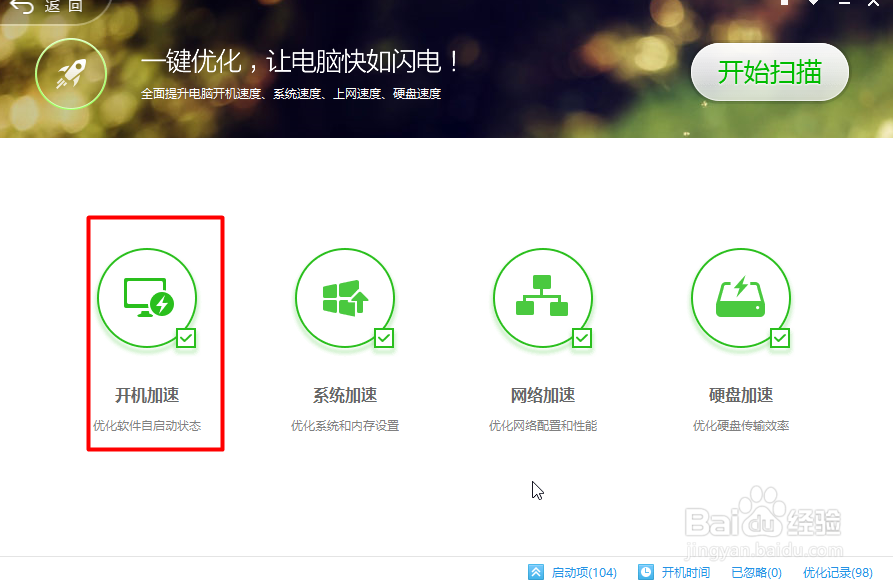893x581 pixels.
Task: Open the 开机时间 boot time link
Action: tap(686, 572)
